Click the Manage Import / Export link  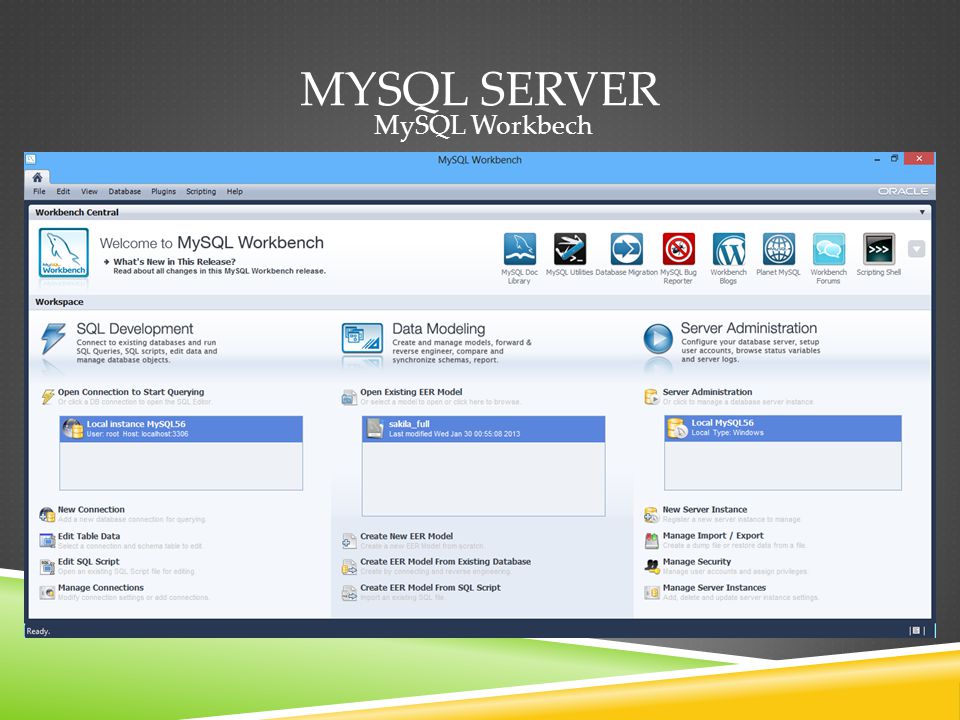coord(713,536)
